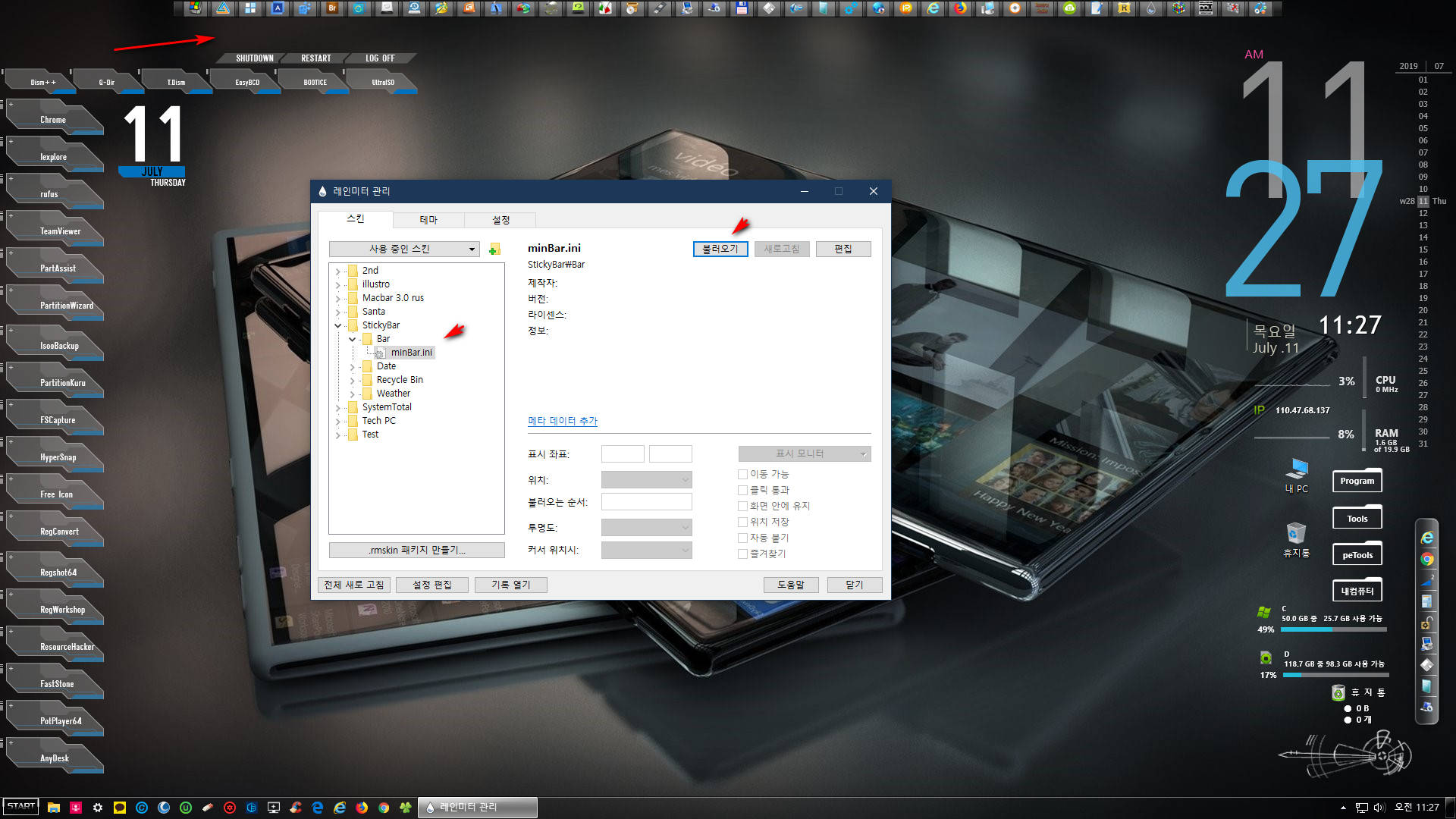The width and height of the screenshot is (1456, 819).
Task: Click Internet Explorer icon in the right side dock
Action: pos(1427,538)
